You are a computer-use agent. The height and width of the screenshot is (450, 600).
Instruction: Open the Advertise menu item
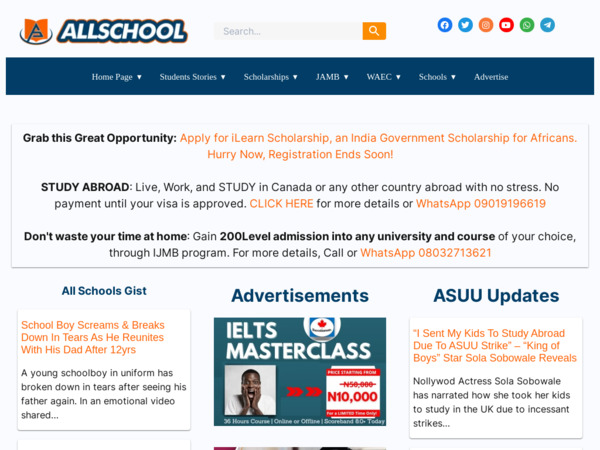pyautogui.click(x=491, y=77)
